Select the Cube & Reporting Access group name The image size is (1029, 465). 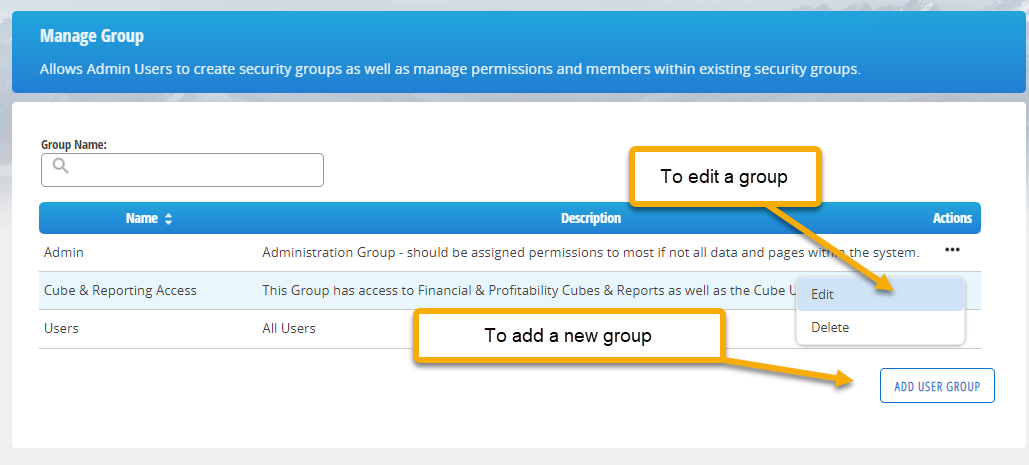[120, 291]
